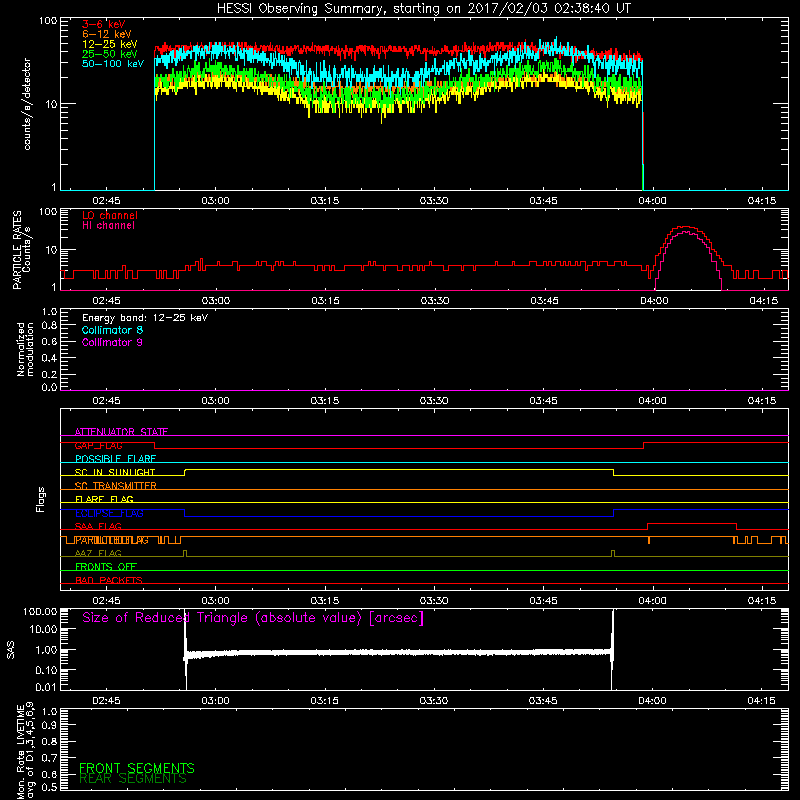Click the green 25-50 keV legend entry
800x800 pixels.
(x=109, y=54)
